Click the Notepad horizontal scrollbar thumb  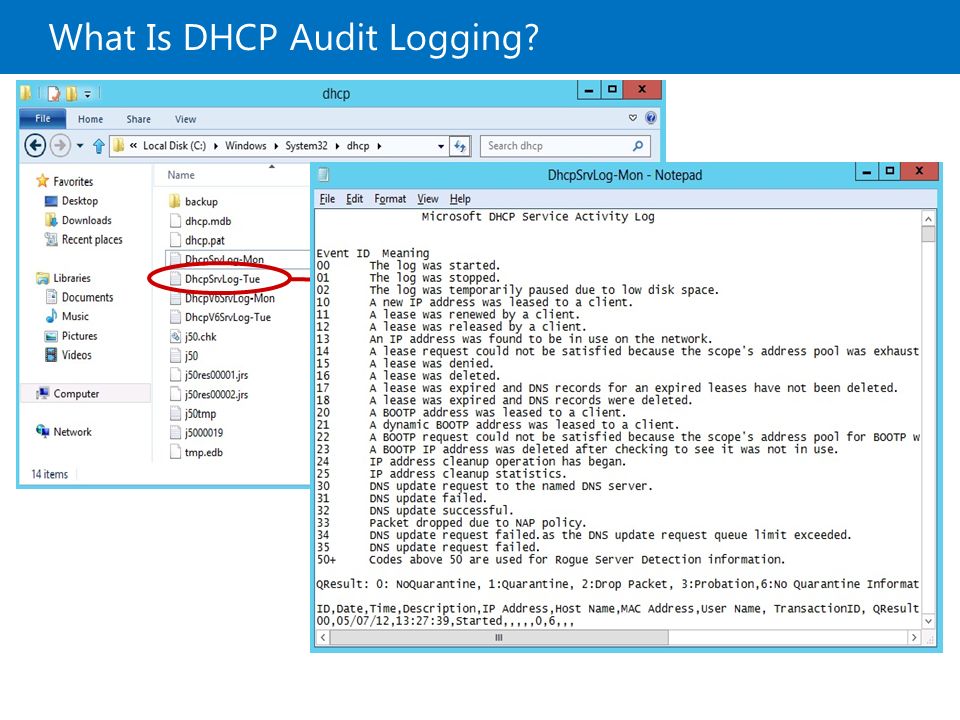[x=499, y=637]
